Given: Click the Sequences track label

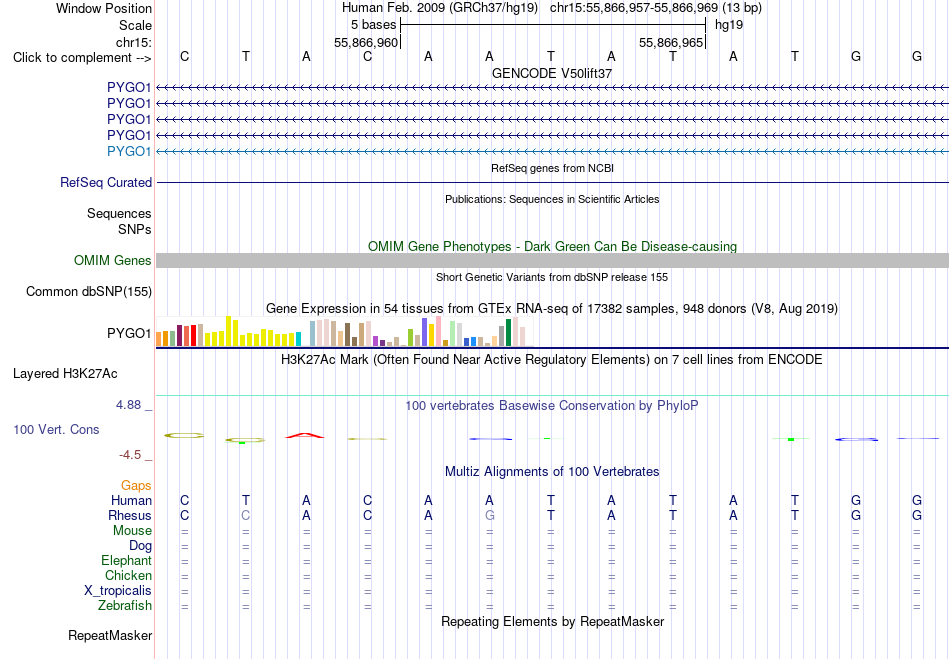Looking at the screenshot, I should tap(119, 213).
